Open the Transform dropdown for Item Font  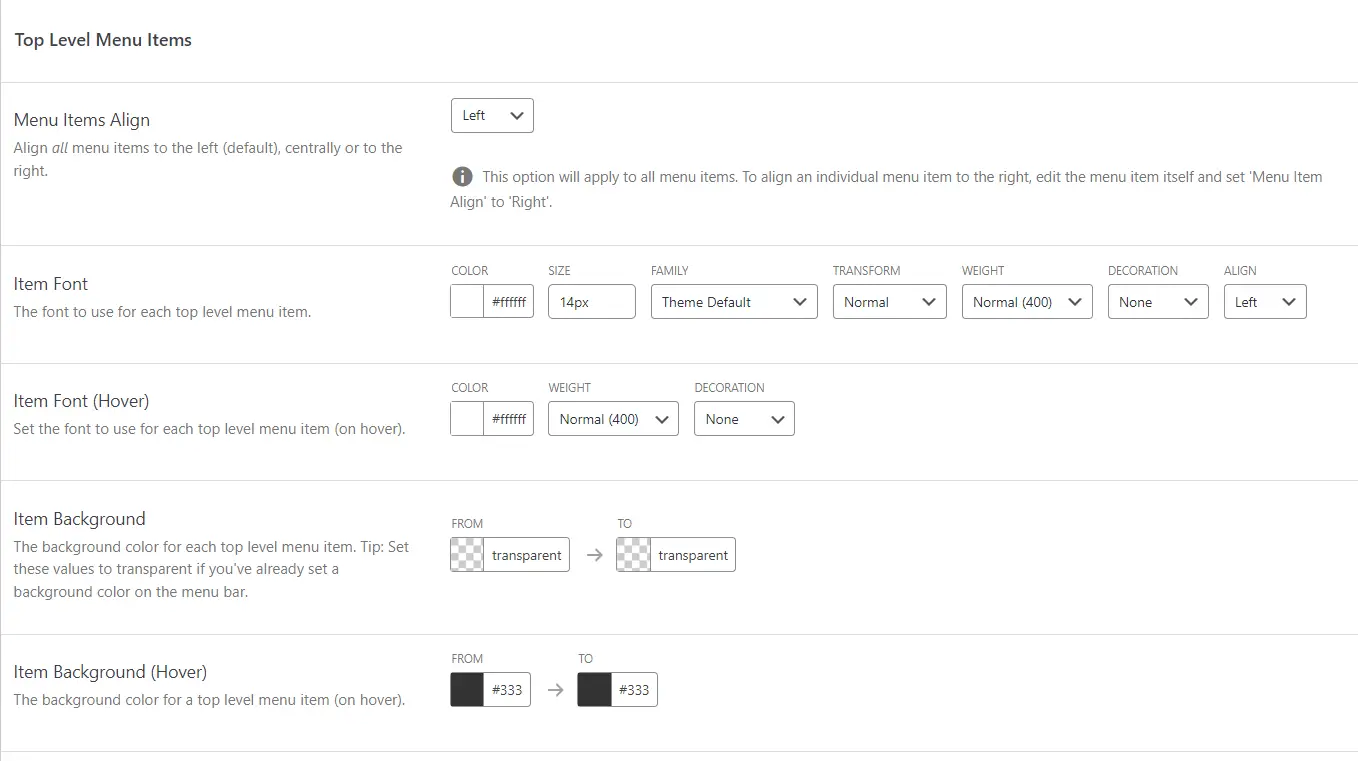coord(889,301)
